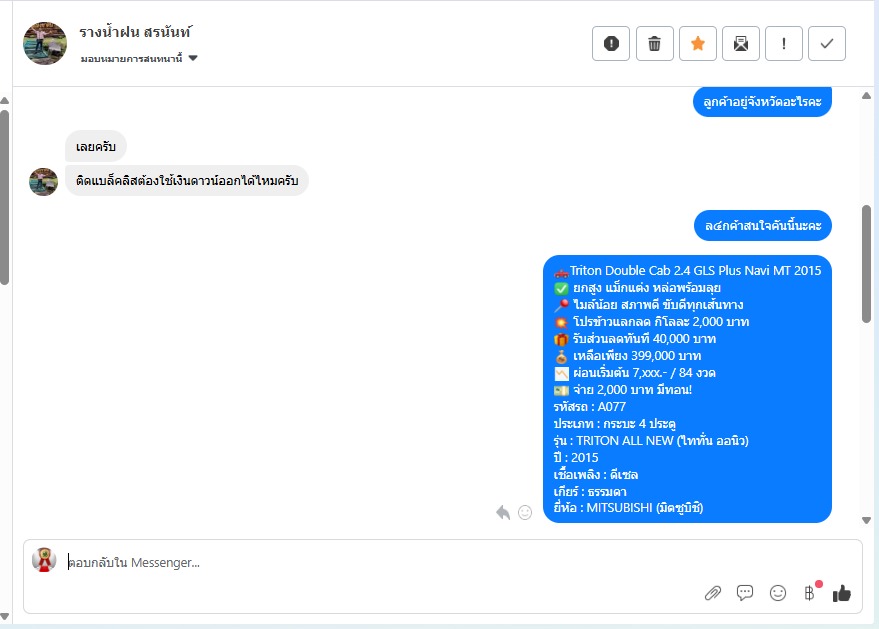
Task: Click the left panel scrollbar thumb
Action: (4, 197)
